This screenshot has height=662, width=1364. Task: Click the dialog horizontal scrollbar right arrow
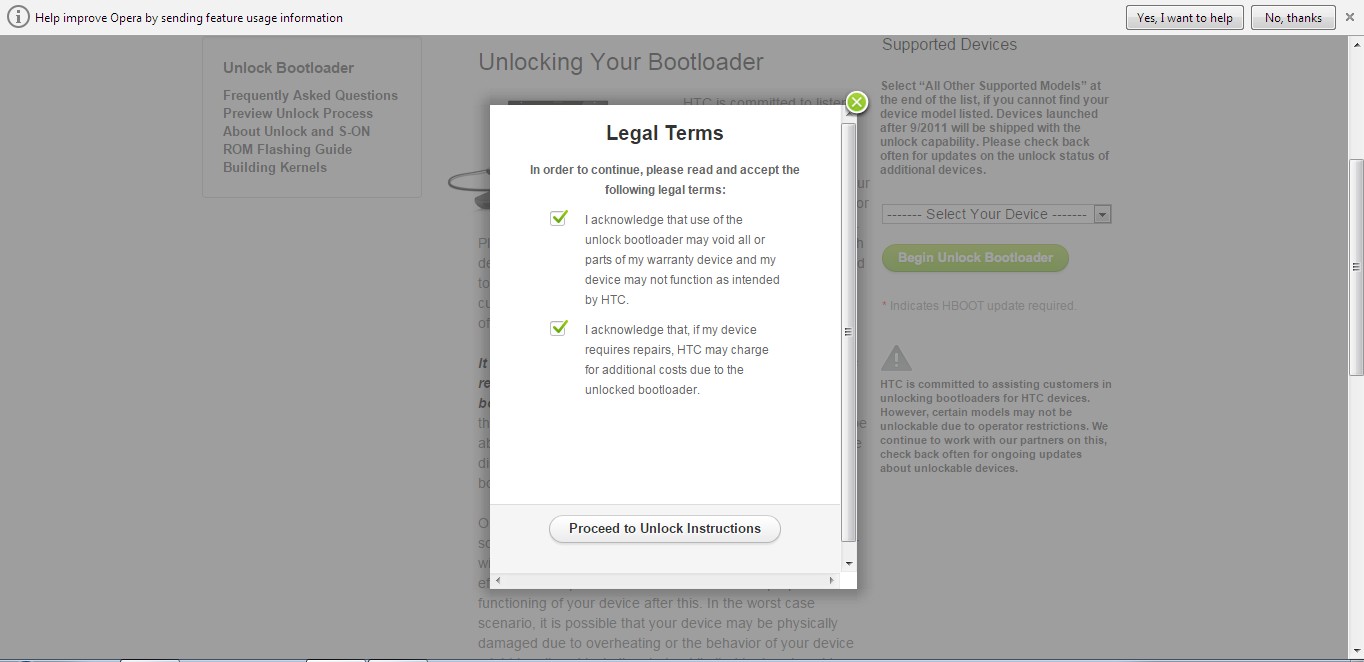coord(831,580)
